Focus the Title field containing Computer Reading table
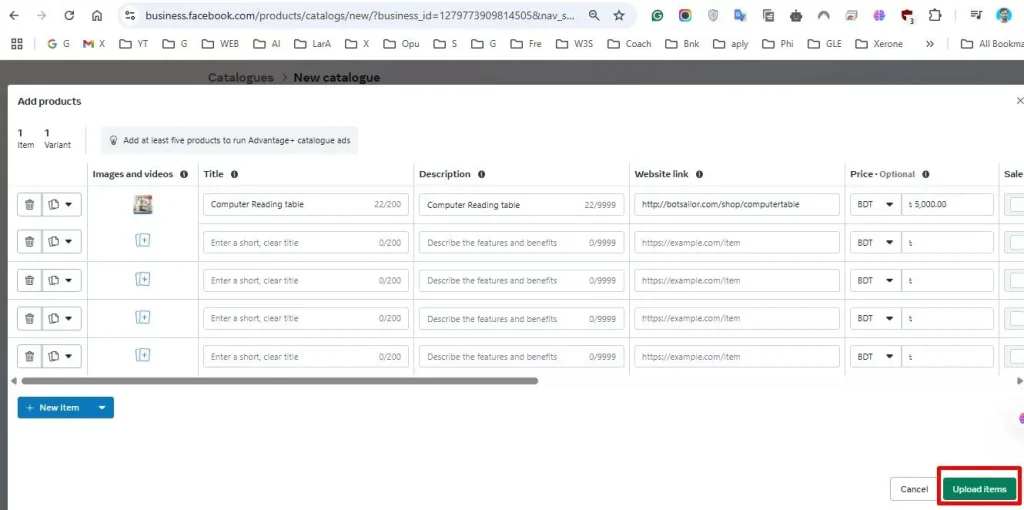The width and height of the screenshot is (1024, 510). pos(306,204)
